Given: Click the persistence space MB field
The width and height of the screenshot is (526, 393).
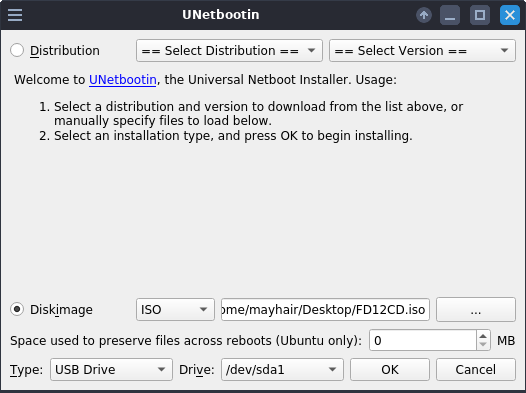Looking at the screenshot, I should (423, 340).
